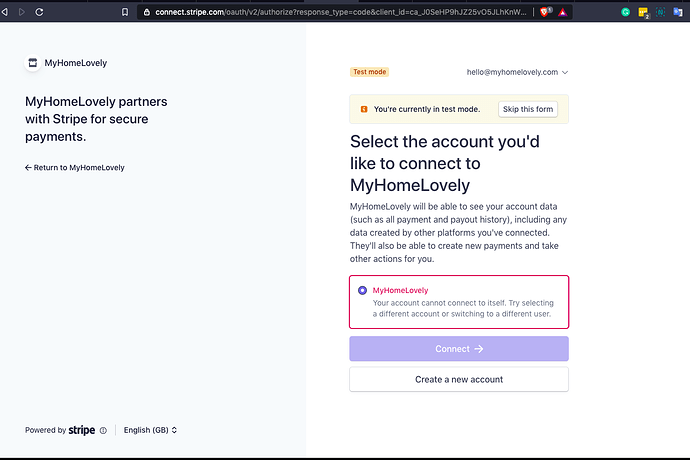
Task: Click the Test mode badge
Action: [370, 72]
